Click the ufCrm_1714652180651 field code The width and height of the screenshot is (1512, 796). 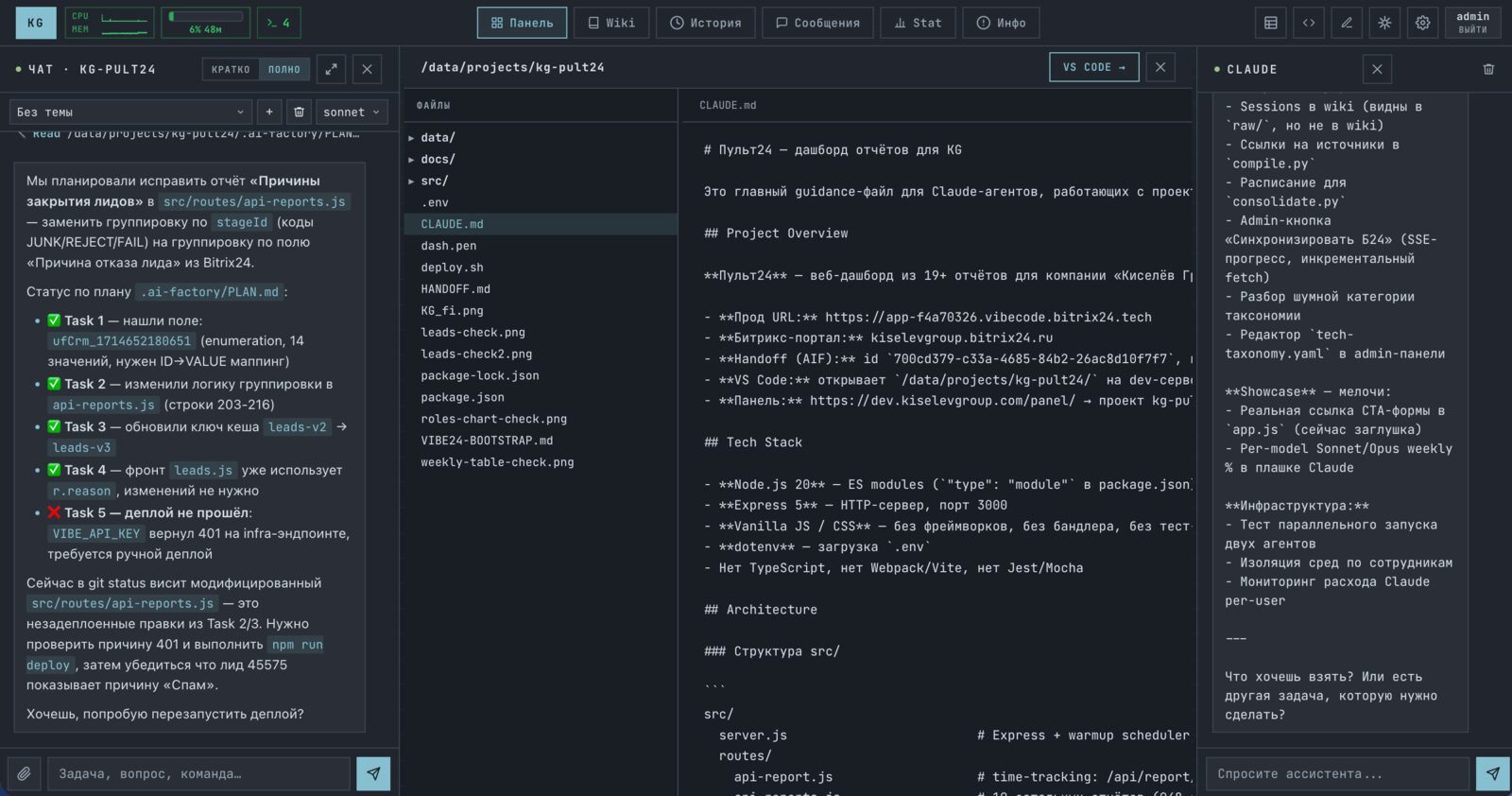point(122,341)
